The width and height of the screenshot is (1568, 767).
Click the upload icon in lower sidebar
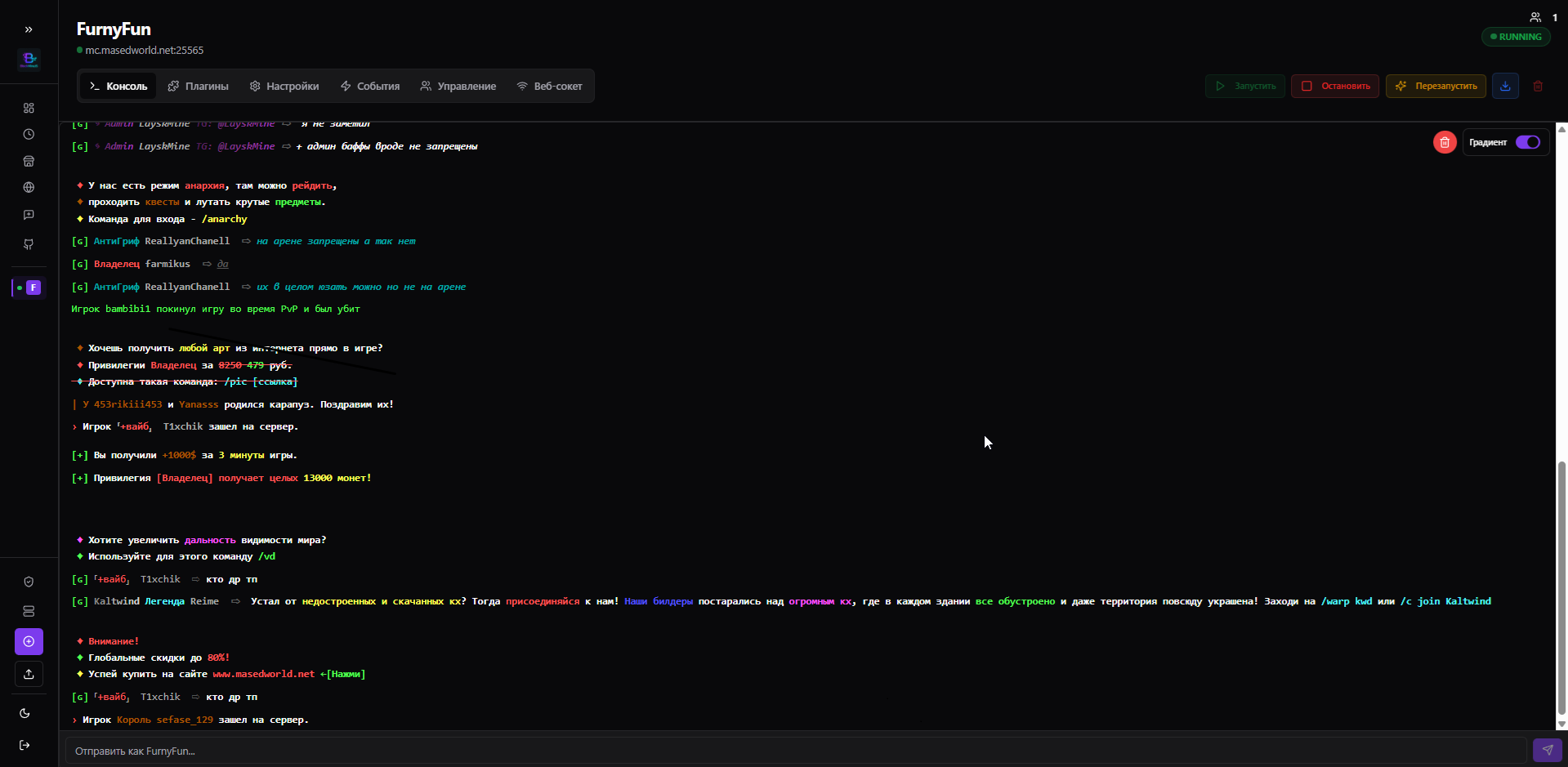click(x=29, y=674)
